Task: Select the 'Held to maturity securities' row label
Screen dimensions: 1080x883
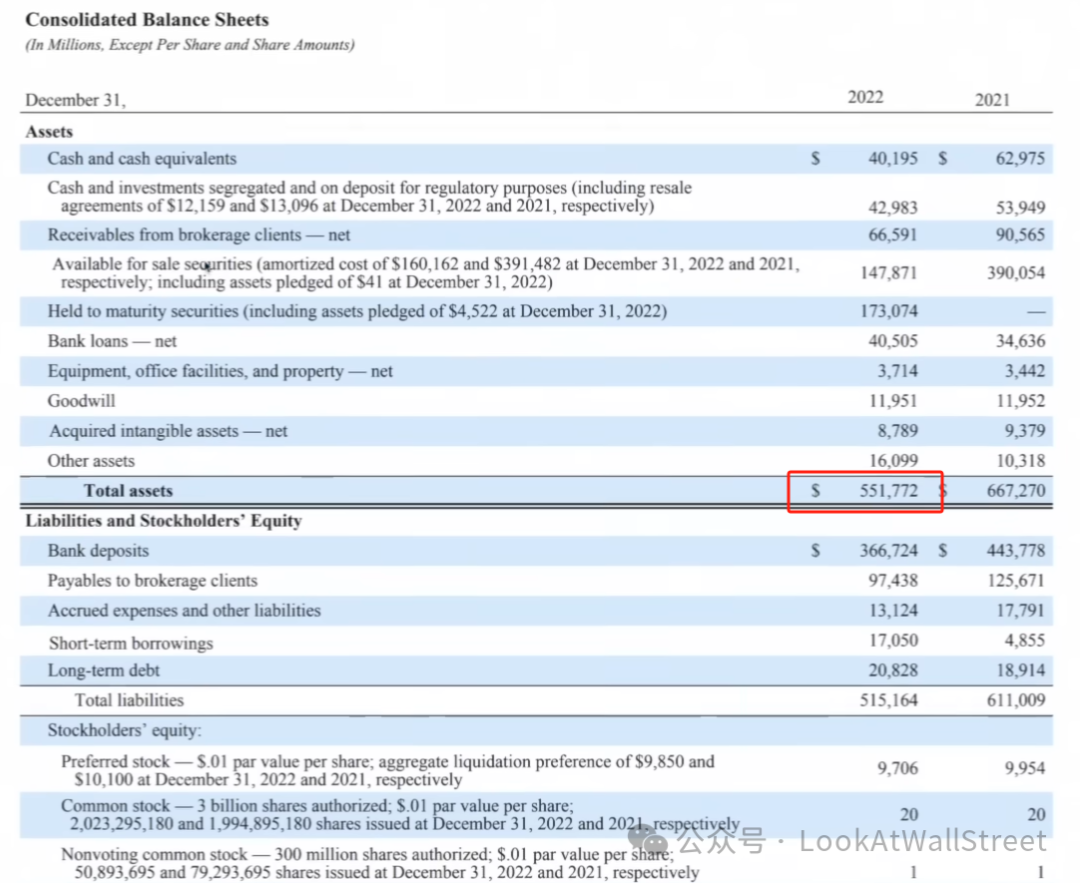Action: pyautogui.click(x=357, y=311)
